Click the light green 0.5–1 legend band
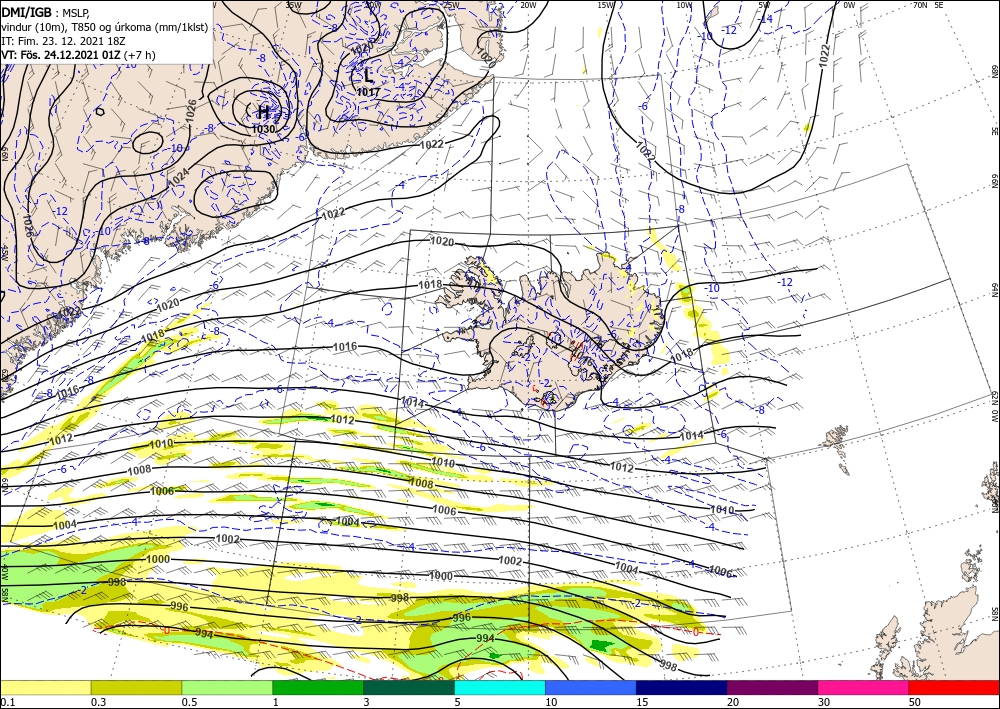Image resolution: width=1000 pixels, height=709 pixels. coord(227,687)
